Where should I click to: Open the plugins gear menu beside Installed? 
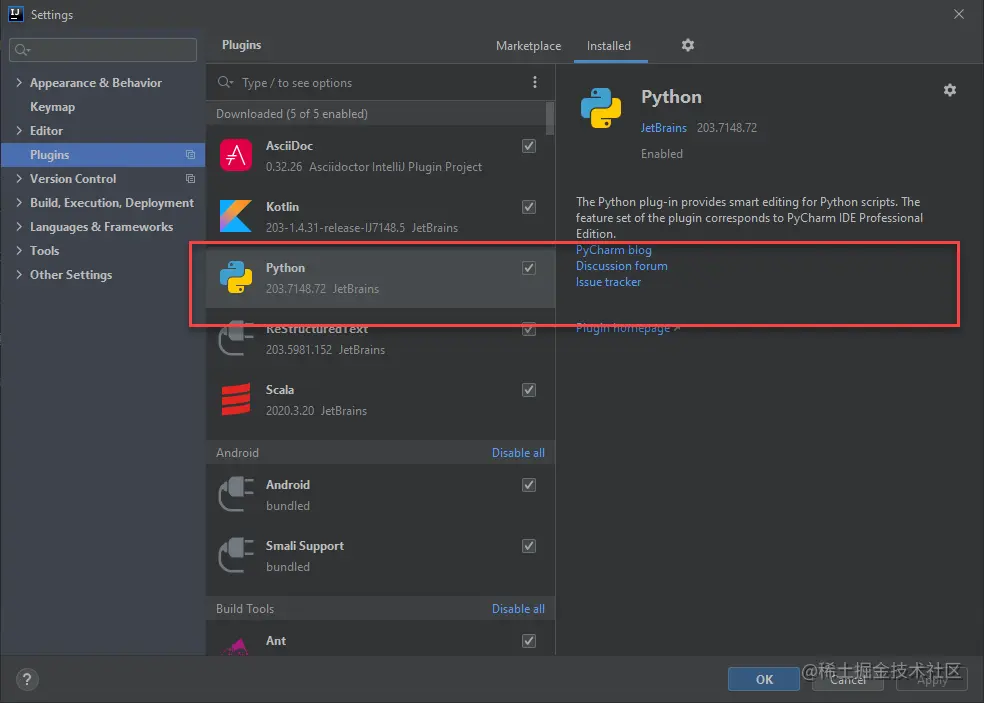click(688, 45)
